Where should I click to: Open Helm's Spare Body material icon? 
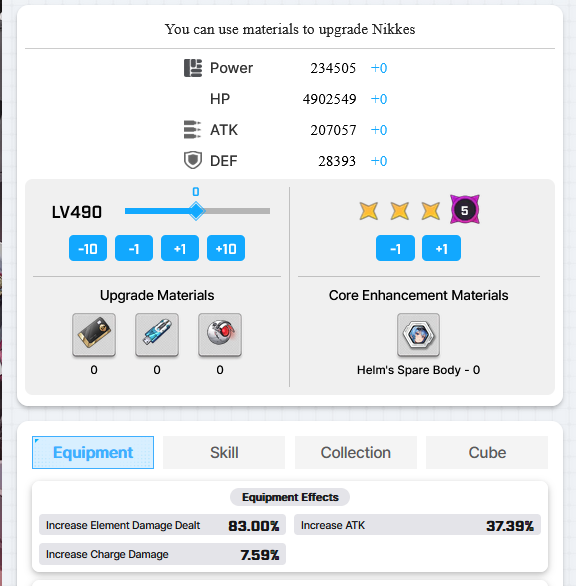point(418,335)
